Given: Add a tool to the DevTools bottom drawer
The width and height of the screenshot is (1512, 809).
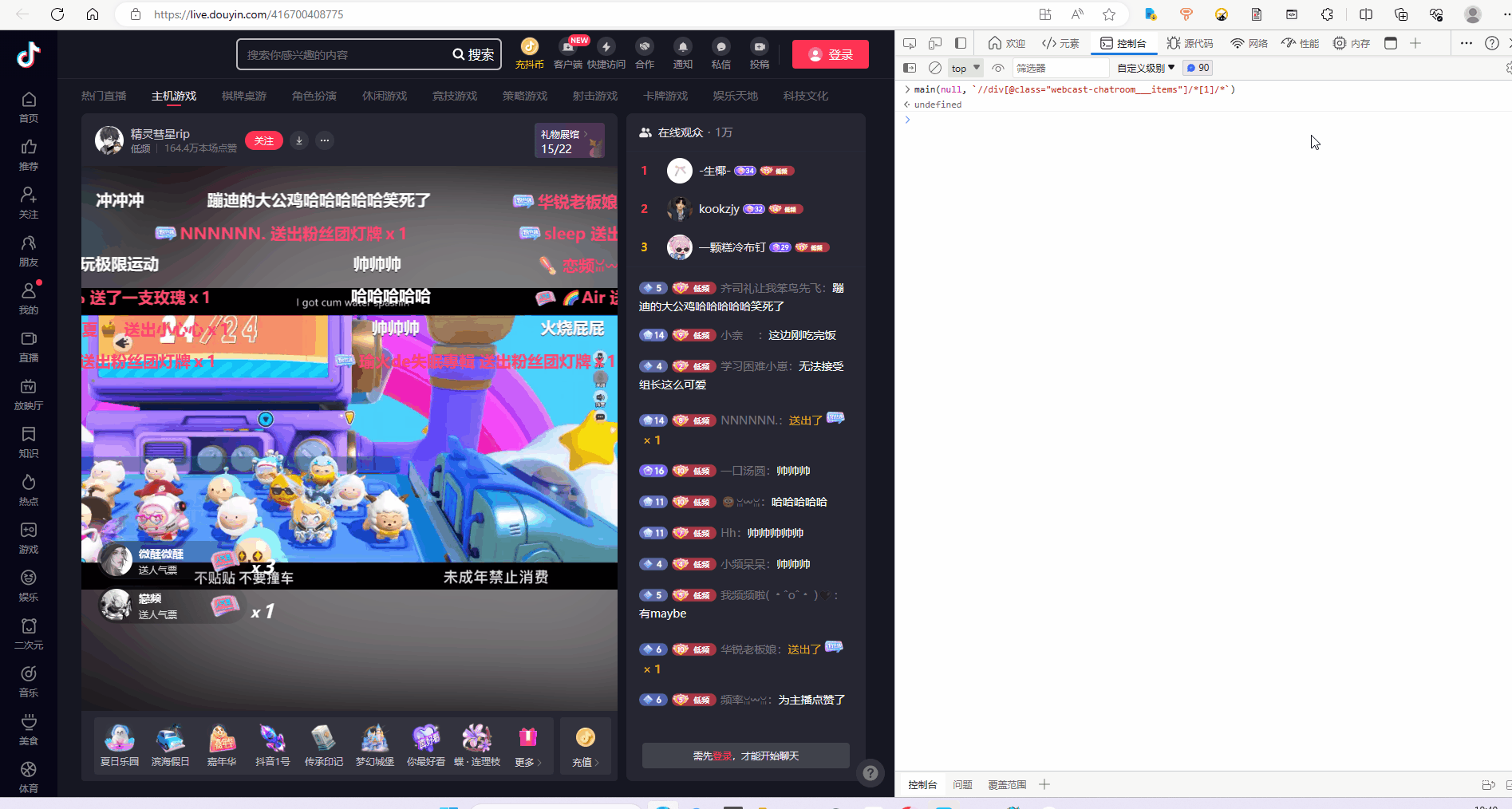Looking at the screenshot, I should tap(1044, 784).
